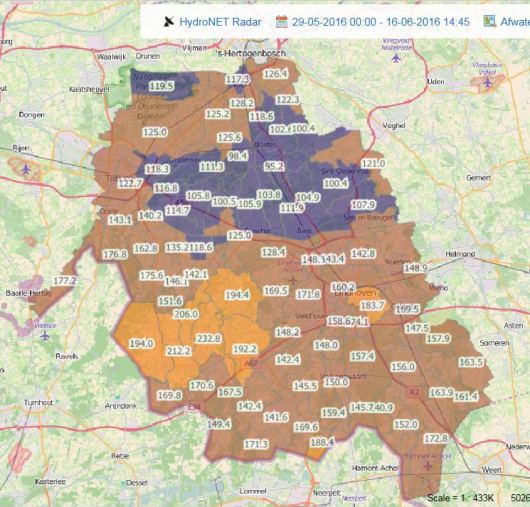Viewport: 530px width, 507px height.
Task: Click the 147.5 value label
Action: pos(417,328)
